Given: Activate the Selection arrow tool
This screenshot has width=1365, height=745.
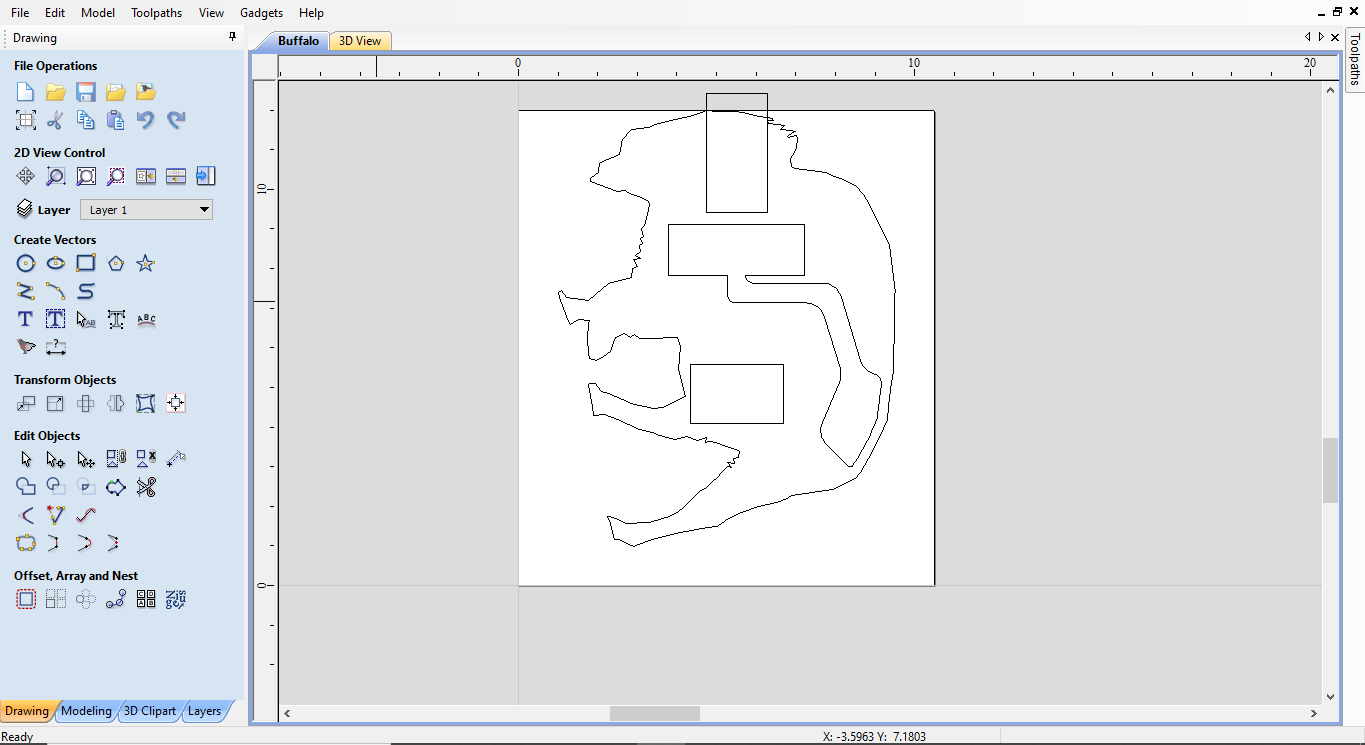Looking at the screenshot, I should (x=26, y=459).
